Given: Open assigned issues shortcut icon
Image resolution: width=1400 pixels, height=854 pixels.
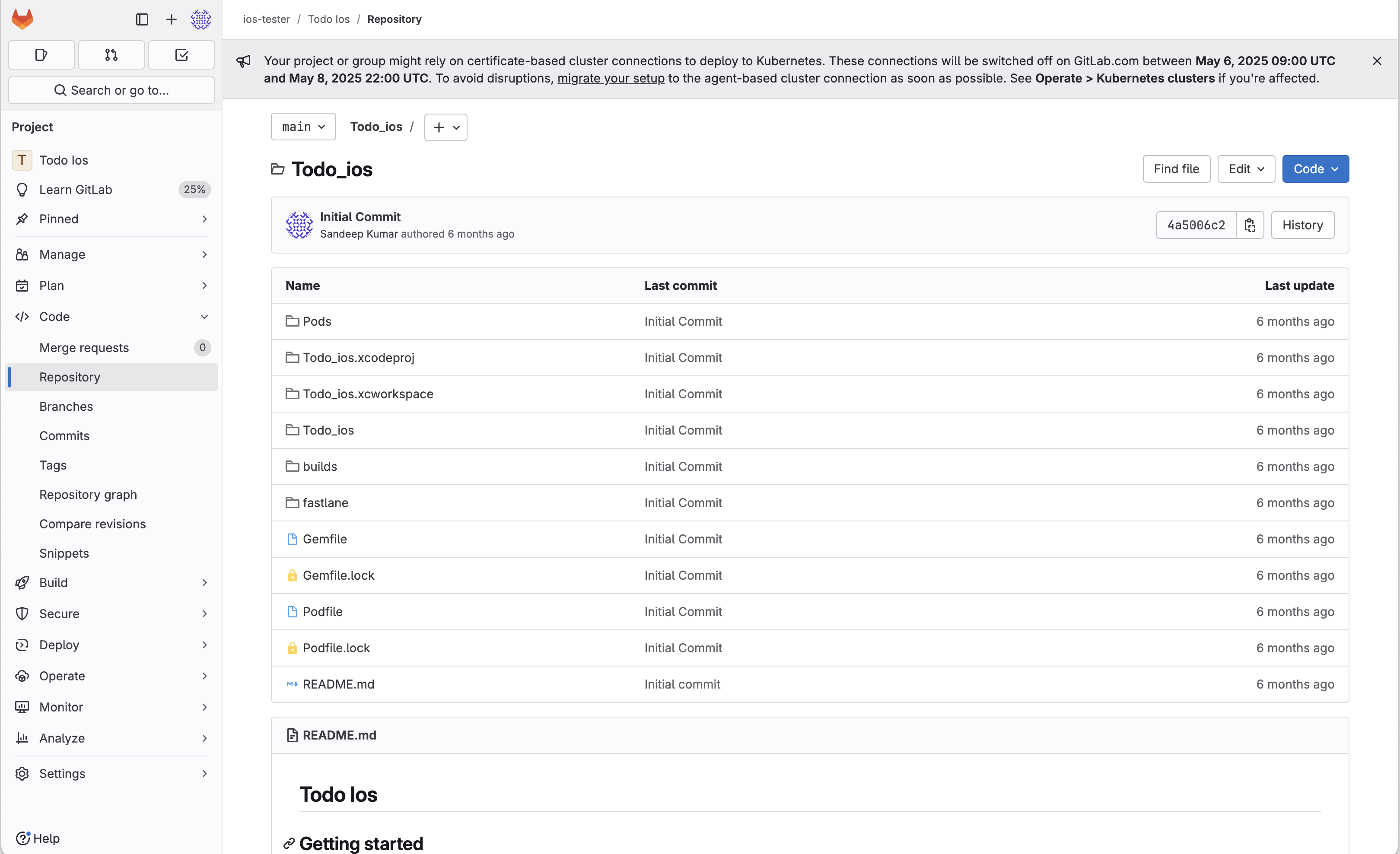Looking at the screenshot, I should [41, 55].
